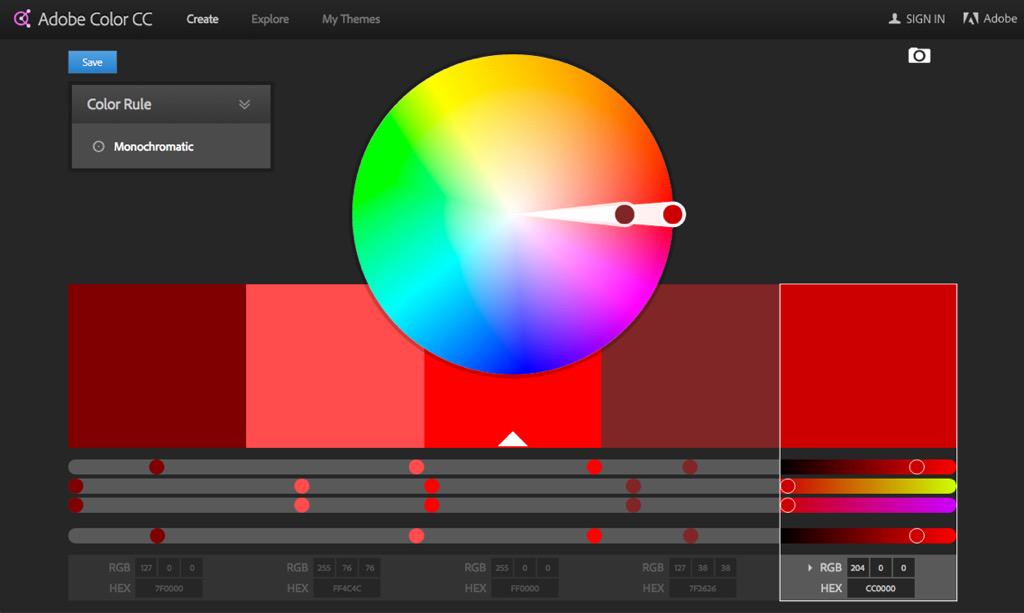This screenshot has width=1024, height=613.
Task: Click the HEX field reading FF4C4C
Action: 347,588
